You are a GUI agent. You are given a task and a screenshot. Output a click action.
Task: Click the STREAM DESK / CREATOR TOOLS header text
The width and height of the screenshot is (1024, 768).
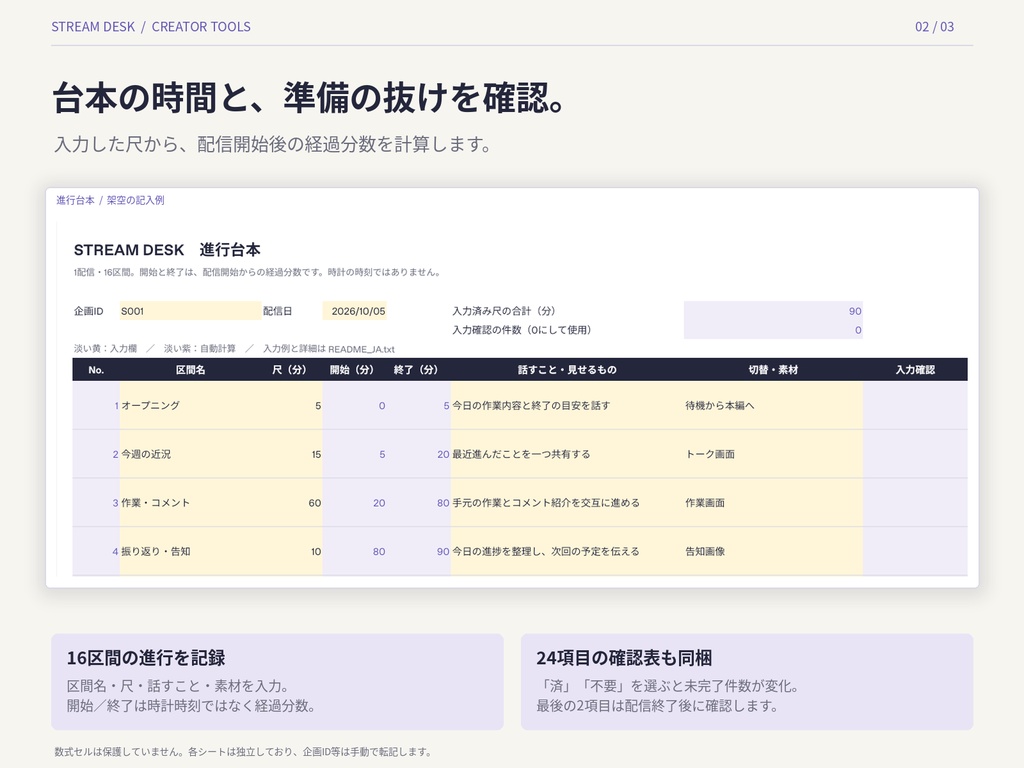pos(151,27)
